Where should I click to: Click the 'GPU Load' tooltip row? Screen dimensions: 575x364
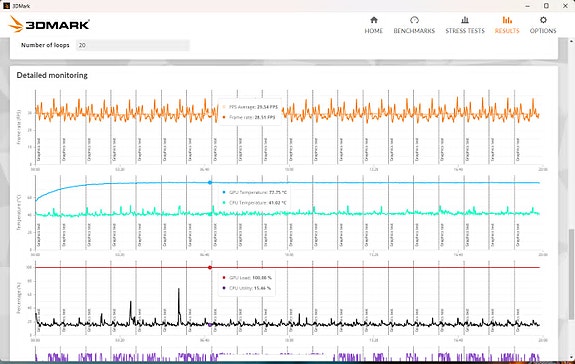click(x=247, y=278)
